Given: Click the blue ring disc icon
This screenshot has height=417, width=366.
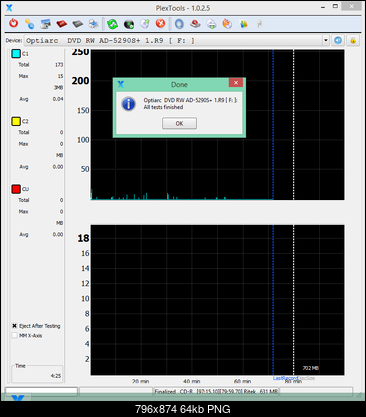Looking at the screenshot, I should coord(179,24).
